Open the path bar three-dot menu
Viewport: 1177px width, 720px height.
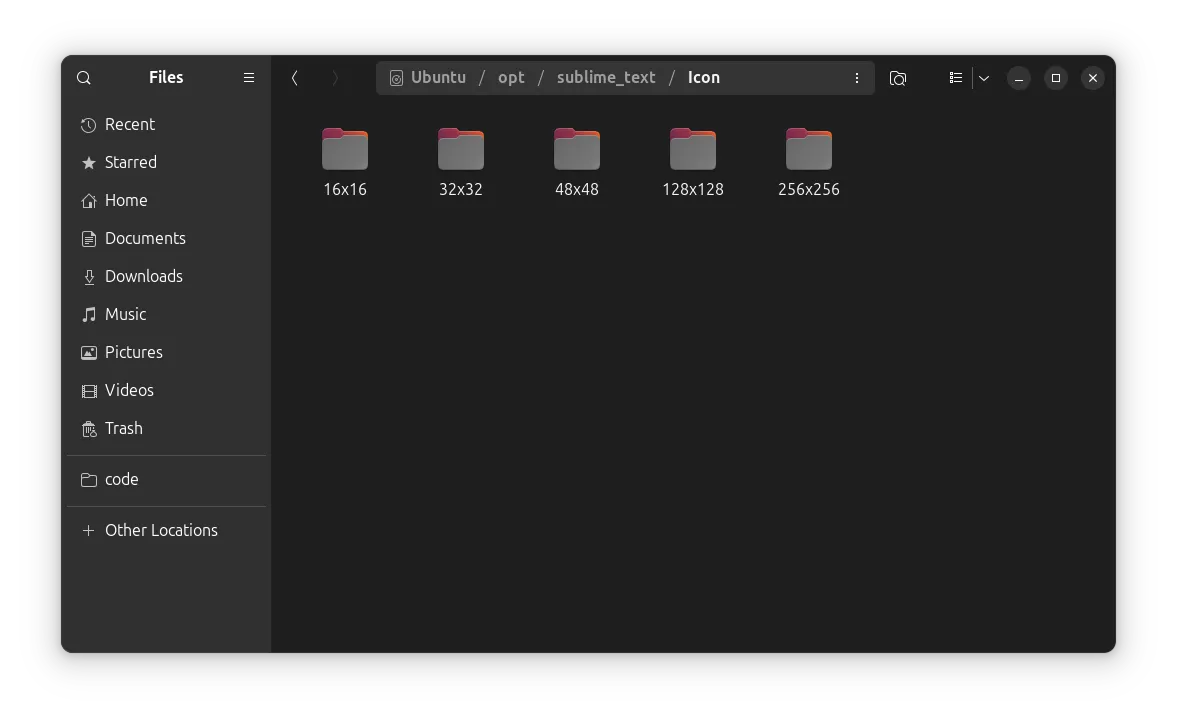856,77
